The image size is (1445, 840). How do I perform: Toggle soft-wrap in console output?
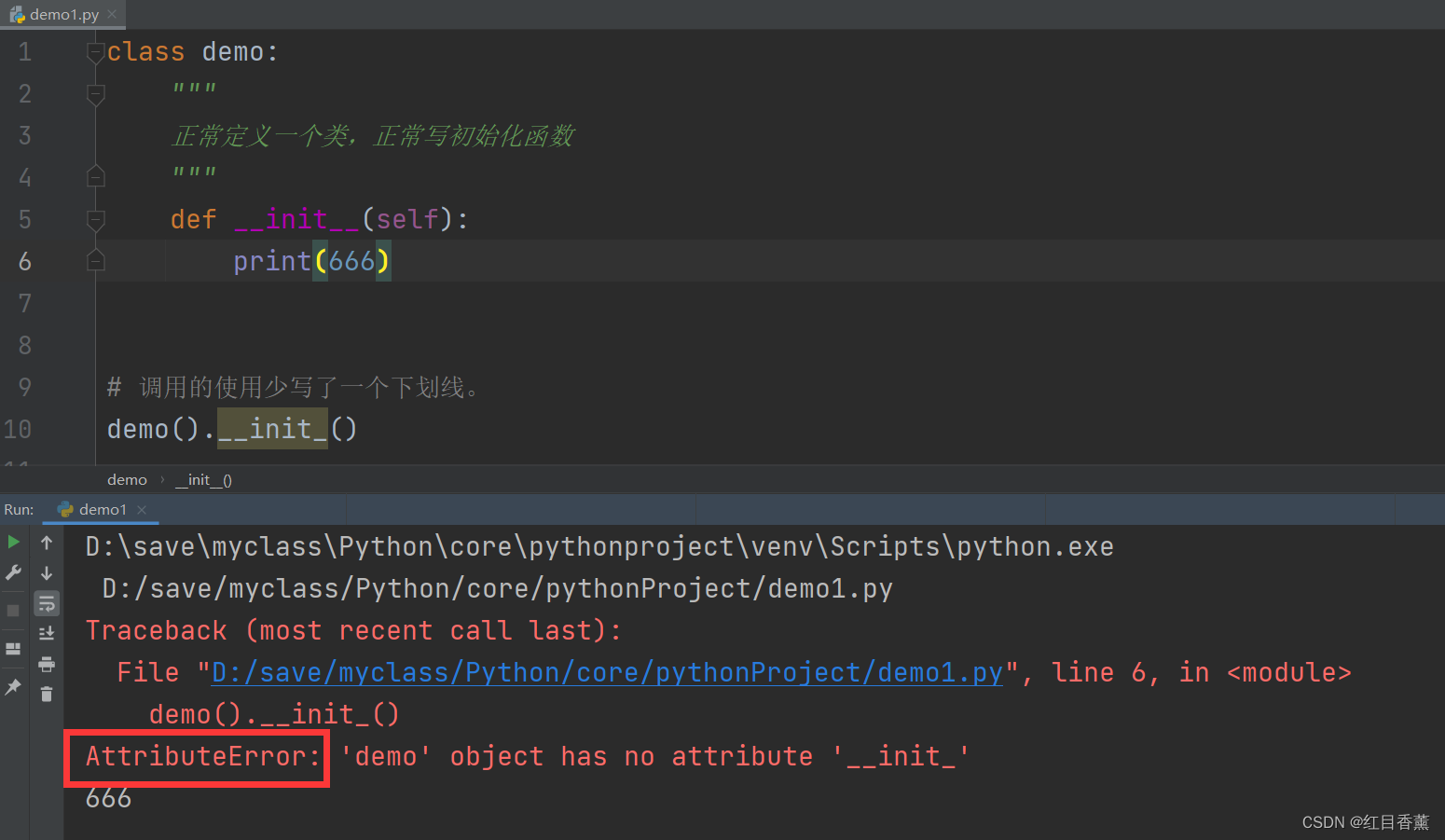tap(47, 604)
